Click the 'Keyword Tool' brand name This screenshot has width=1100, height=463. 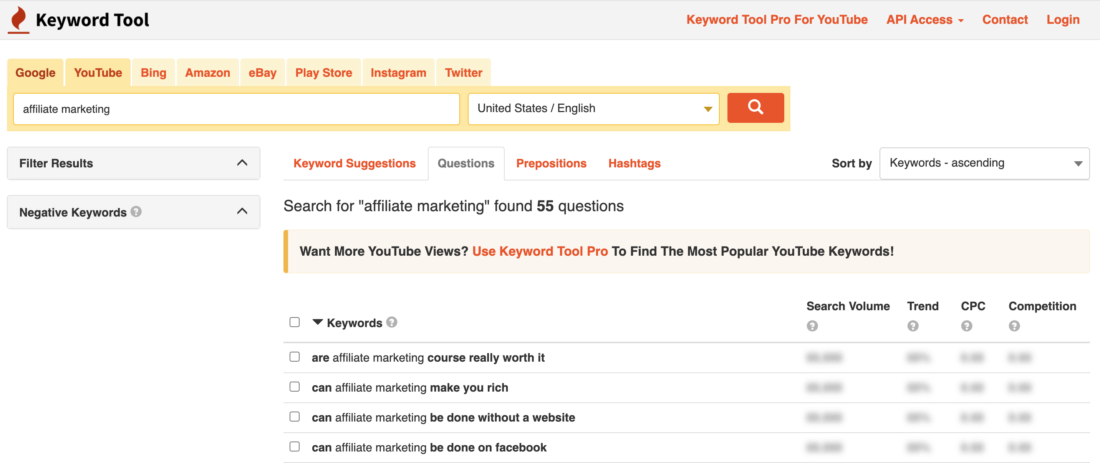(93, 20)
